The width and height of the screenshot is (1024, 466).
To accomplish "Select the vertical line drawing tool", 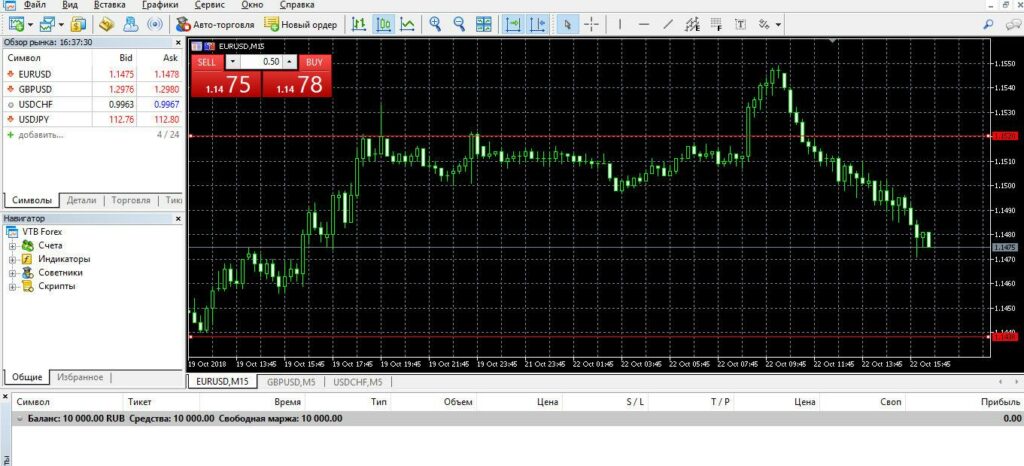I will (620, 23).
